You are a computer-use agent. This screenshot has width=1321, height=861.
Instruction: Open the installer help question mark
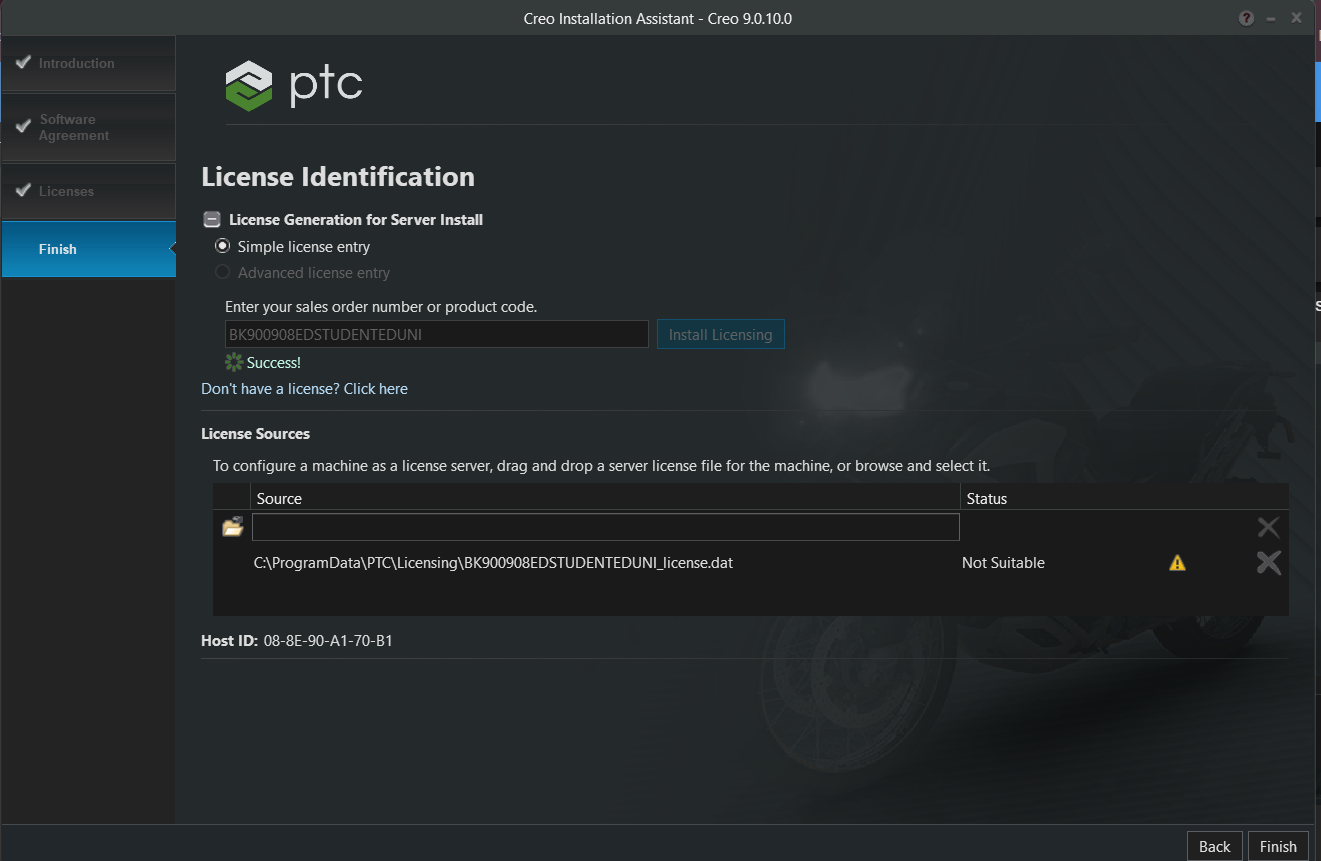pos(1246,17)
